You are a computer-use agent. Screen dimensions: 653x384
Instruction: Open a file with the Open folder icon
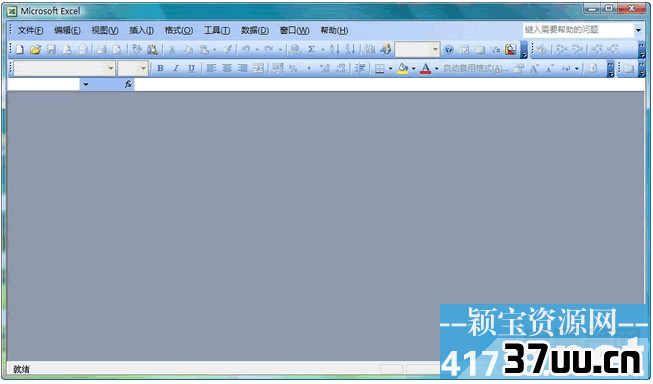coord(35,50)
